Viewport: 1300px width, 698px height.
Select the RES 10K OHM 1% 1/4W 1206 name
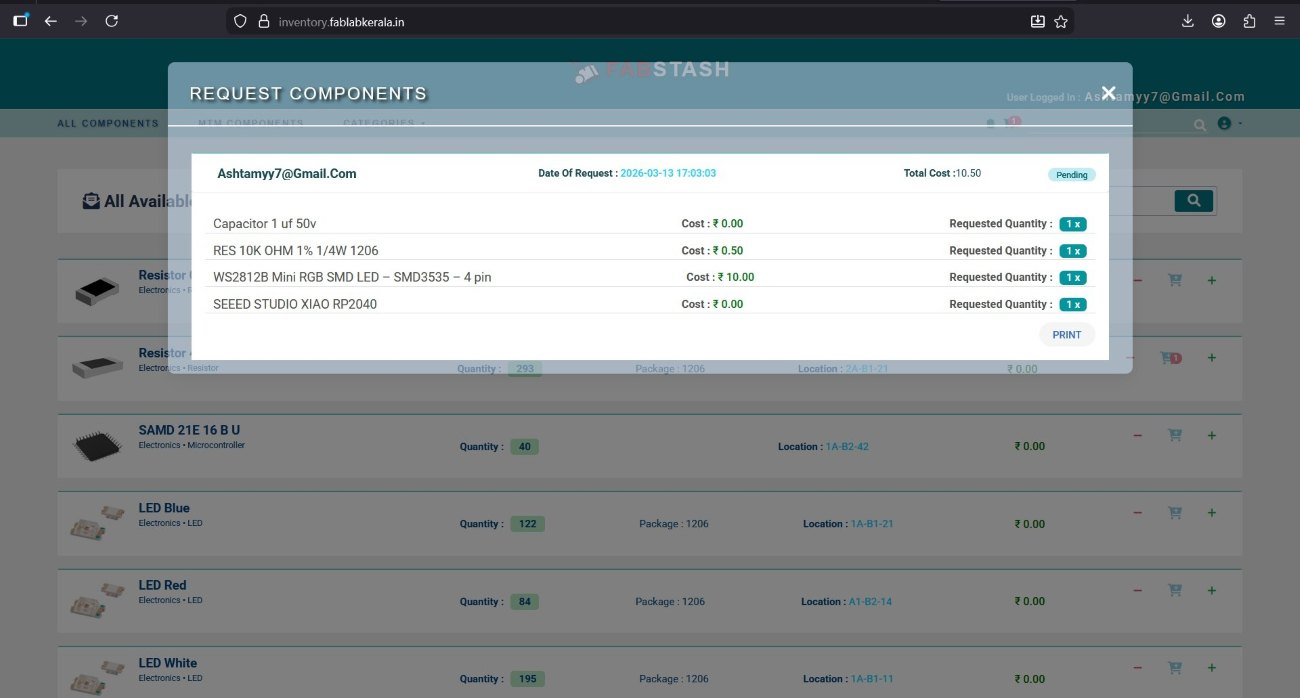click(296, 251)
